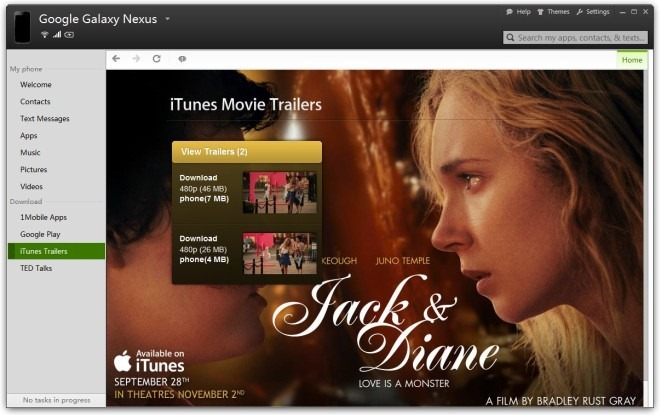Download second trailer in 480p (26 MB)
This screenshot has height=415, width=660.
(203, 250)
